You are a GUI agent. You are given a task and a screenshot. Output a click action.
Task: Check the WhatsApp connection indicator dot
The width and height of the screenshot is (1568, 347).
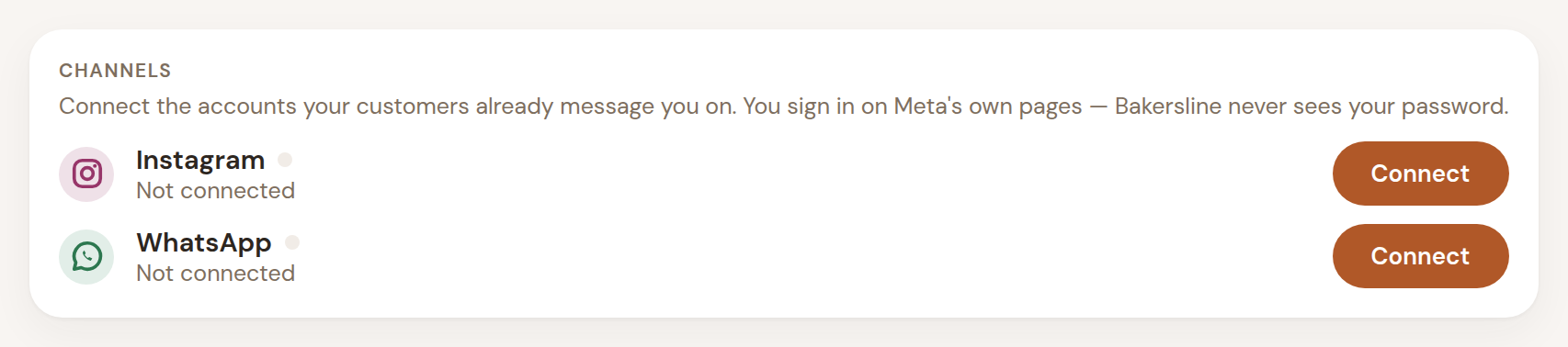pos(292,242)
